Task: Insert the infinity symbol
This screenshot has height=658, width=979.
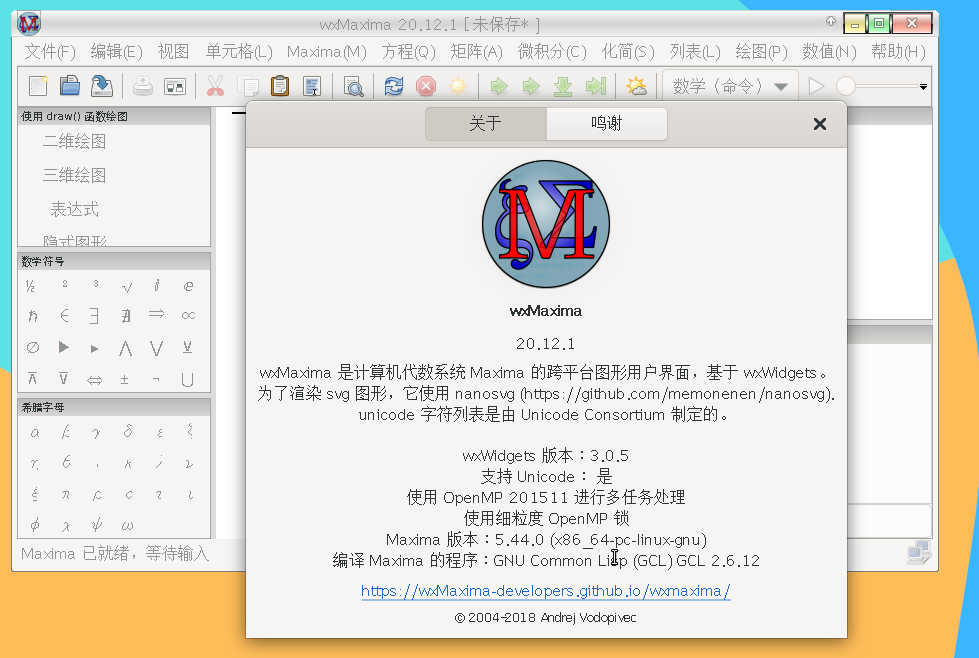Action: click(x=188, y=316)
